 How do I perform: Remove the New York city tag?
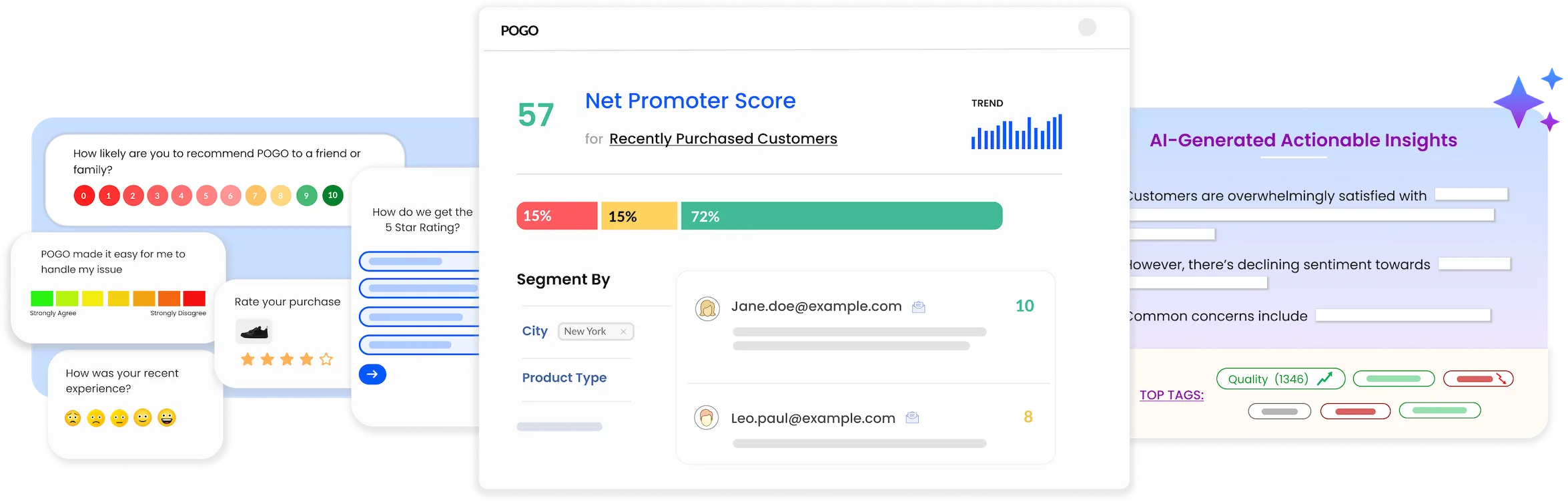(623, 332)
